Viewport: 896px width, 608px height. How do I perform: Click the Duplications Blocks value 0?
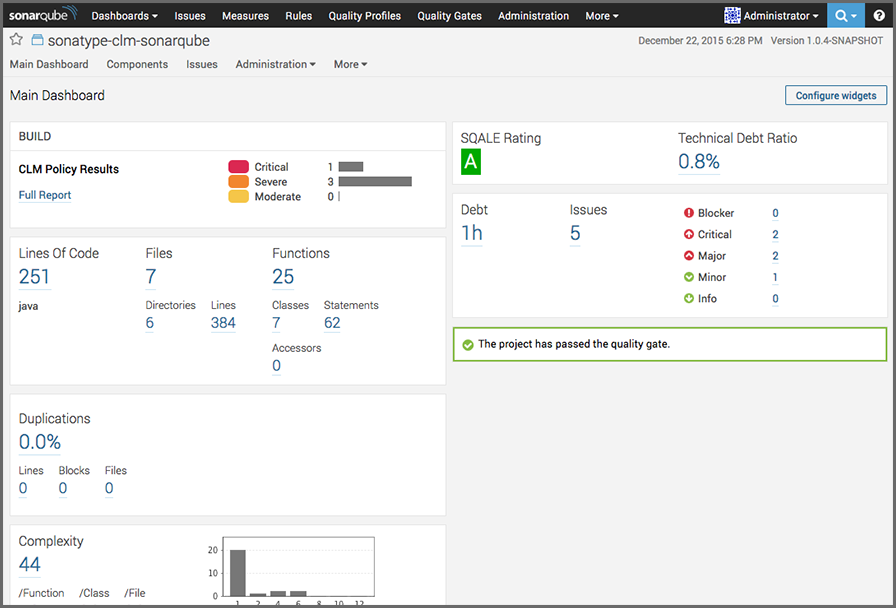click(63, 488)
